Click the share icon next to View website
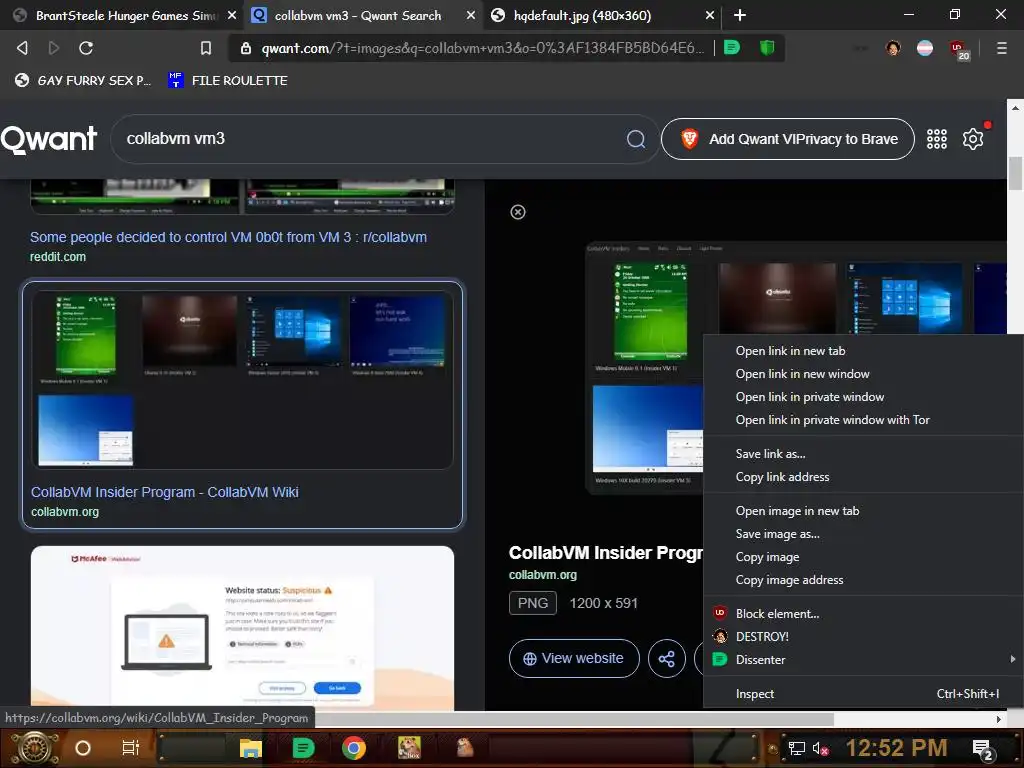 coord(666,658)
